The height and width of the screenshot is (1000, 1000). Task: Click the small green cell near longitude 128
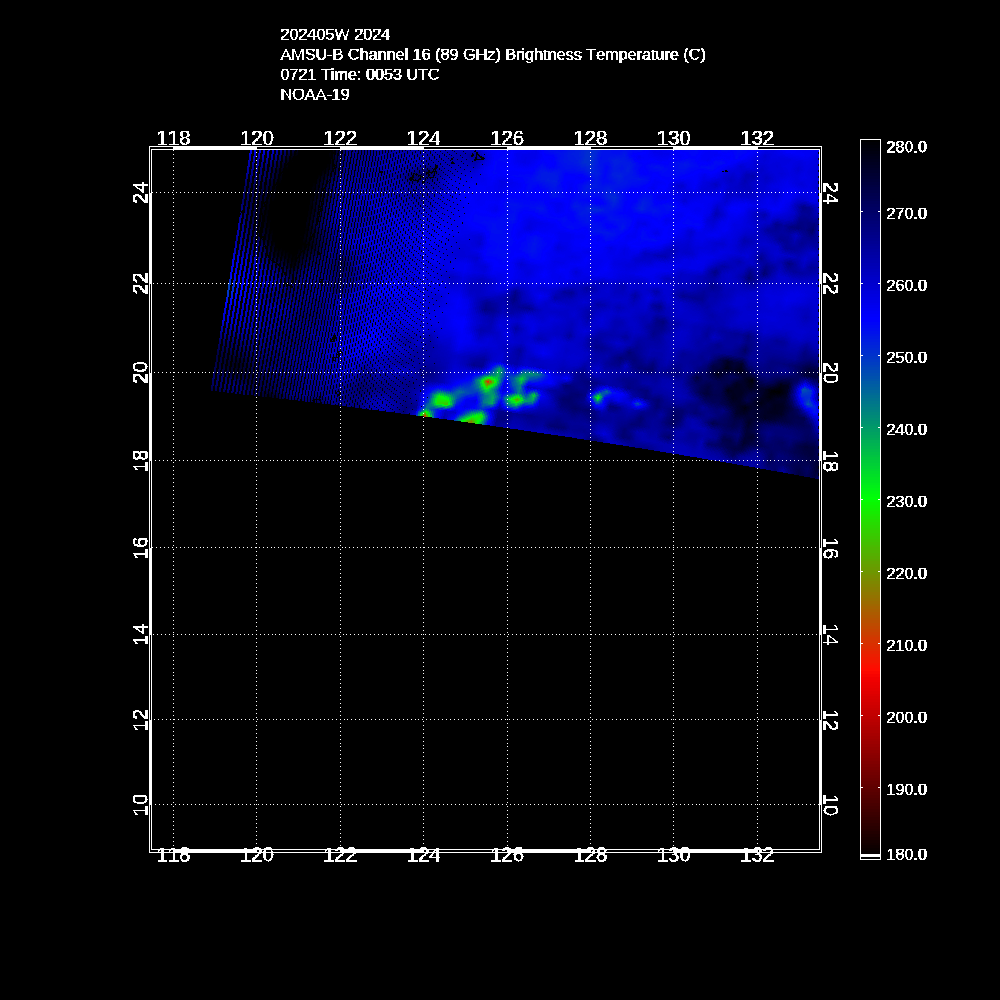pyautogui.click(x=599, y=397)
